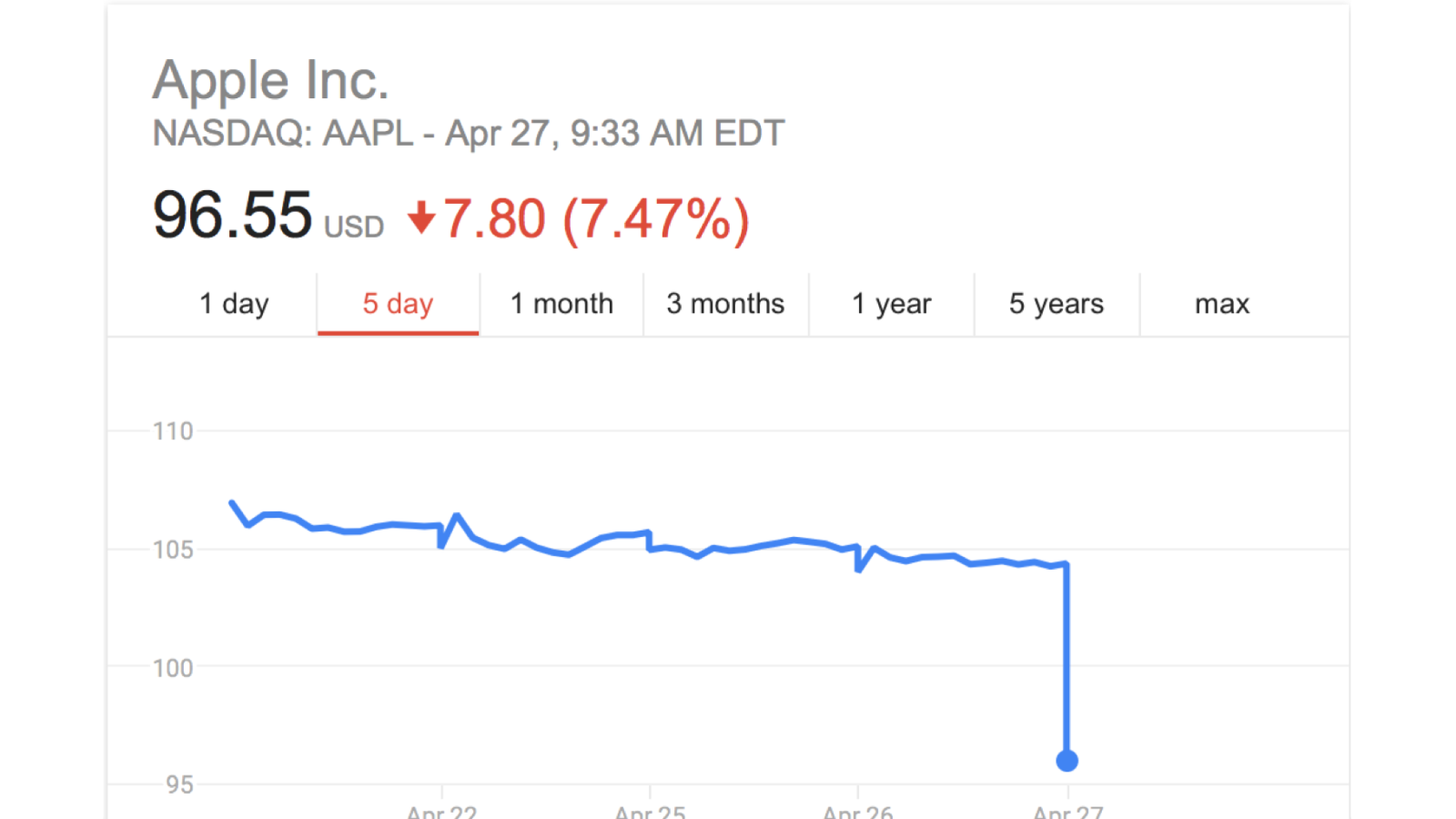Image resolution: width=1456 pixels, height=819 pixels.
Task: Click the Apr 22 date label
Action: (441, 812)
